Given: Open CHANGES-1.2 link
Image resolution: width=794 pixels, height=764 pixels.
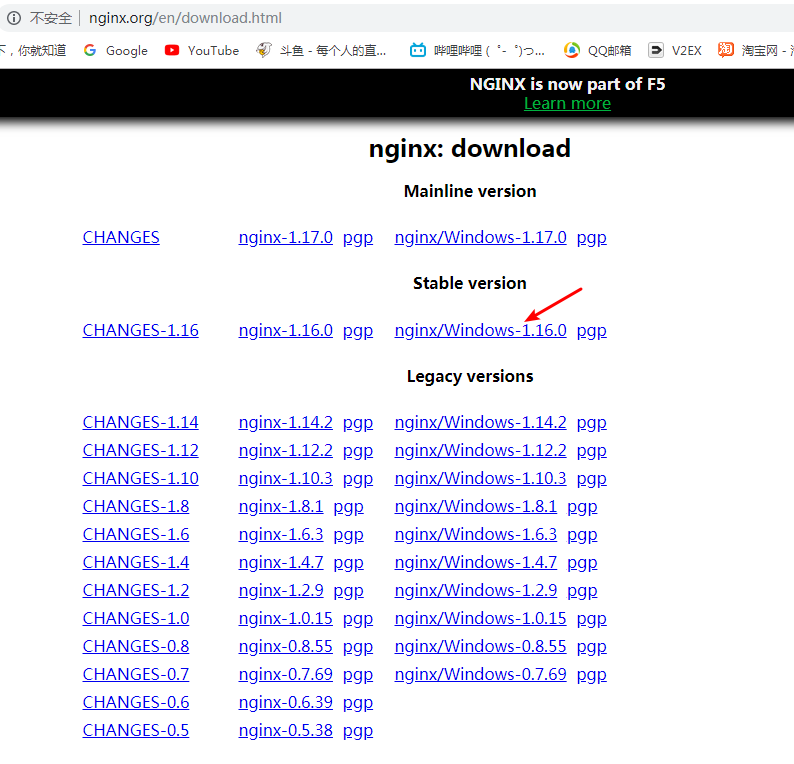Looking at the screenshot, I should (136, 591).
